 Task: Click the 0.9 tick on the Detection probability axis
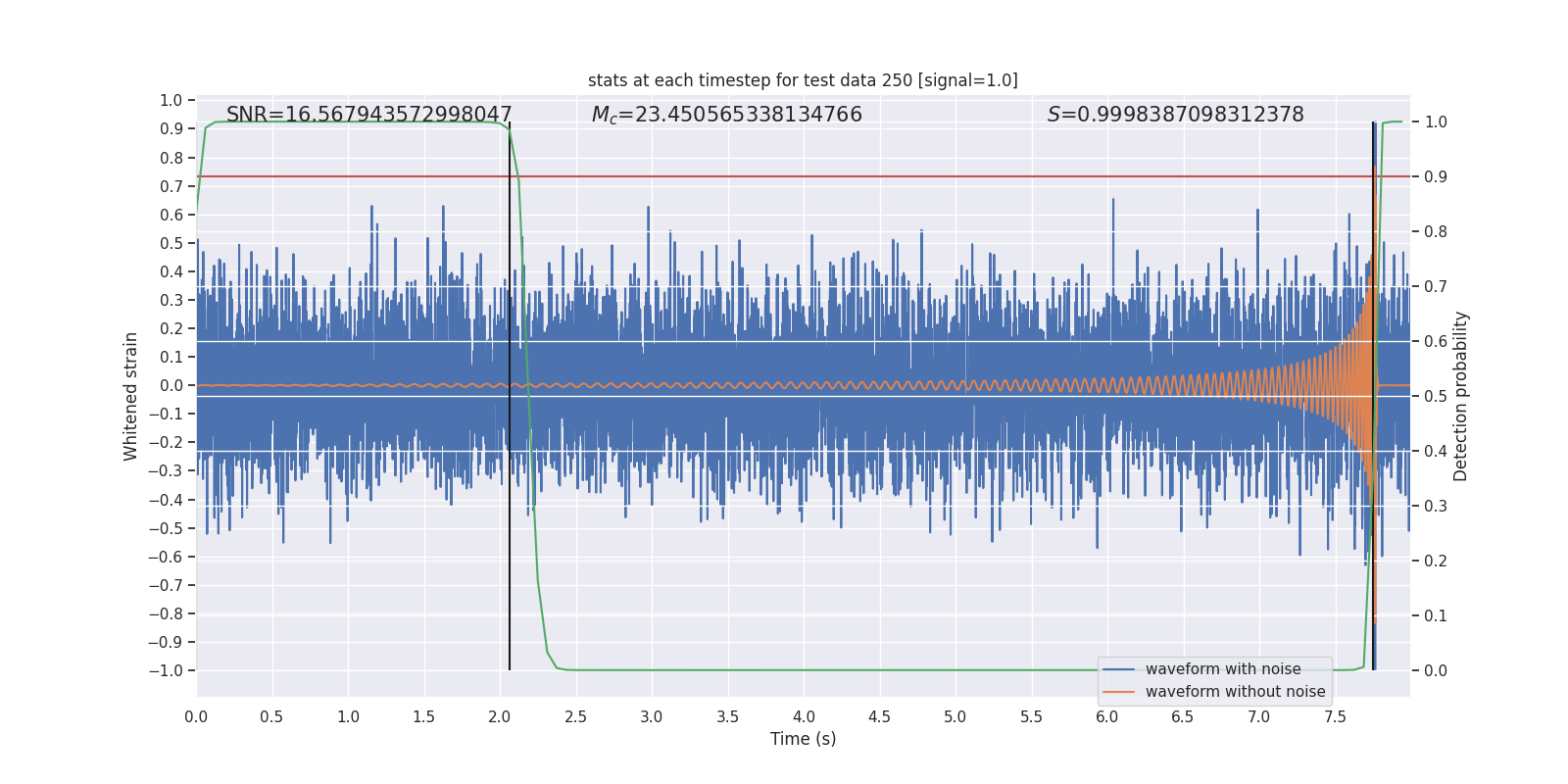coord(1436,176)
